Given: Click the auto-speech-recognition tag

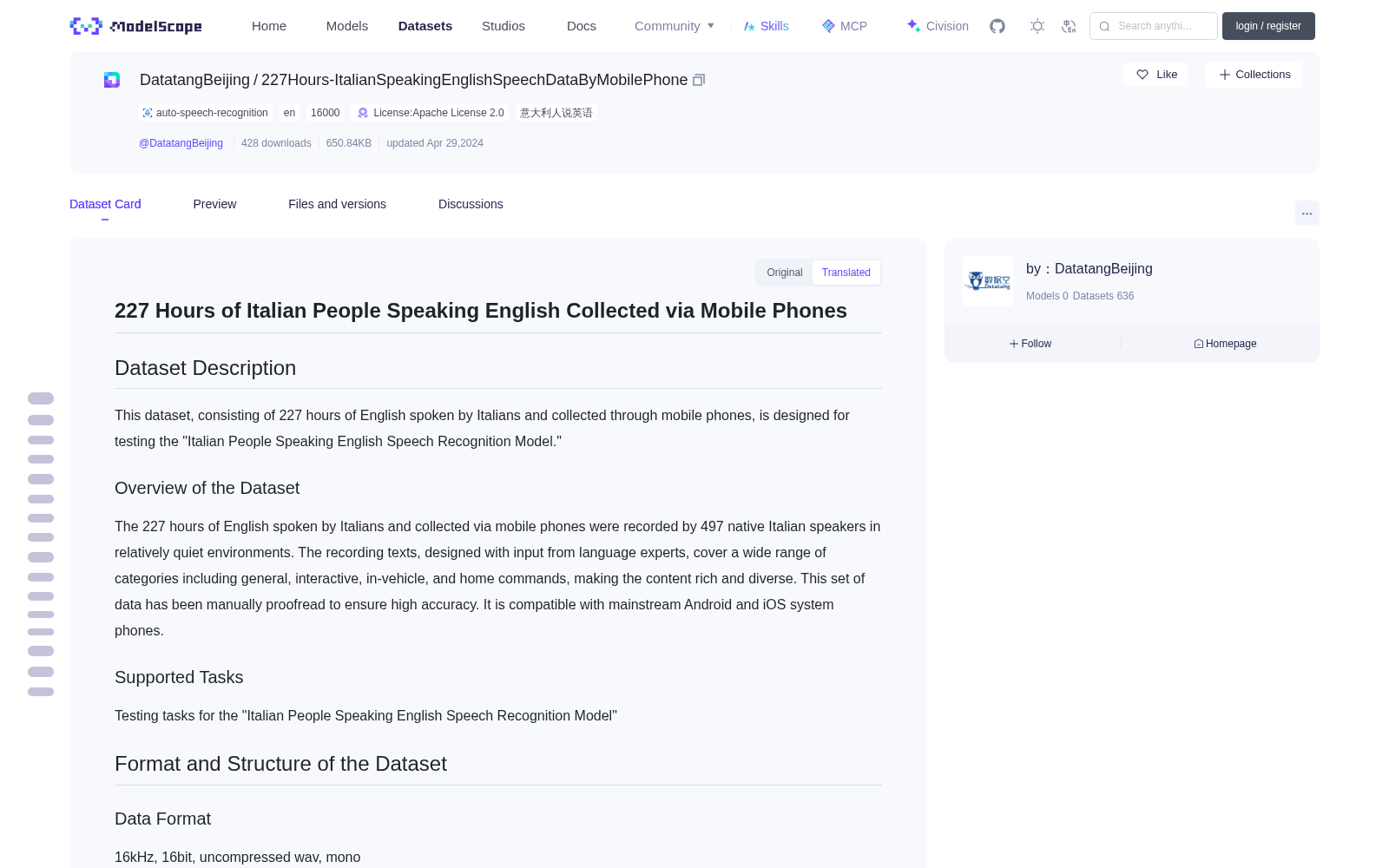Looking at the screenshot, I should tap(205, 113).
